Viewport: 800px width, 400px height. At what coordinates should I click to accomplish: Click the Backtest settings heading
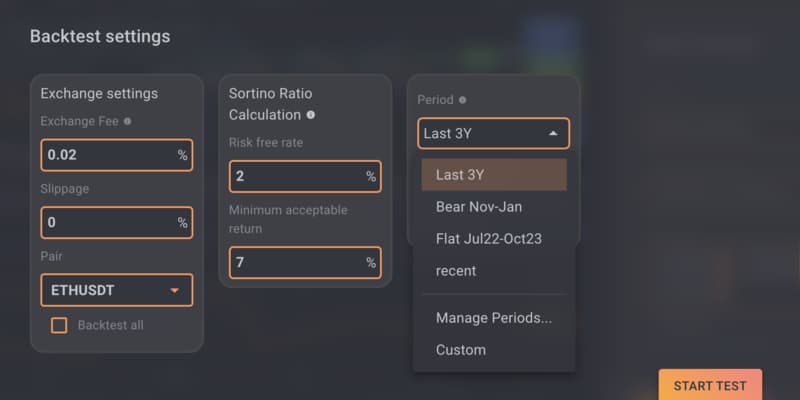point(100,37)
